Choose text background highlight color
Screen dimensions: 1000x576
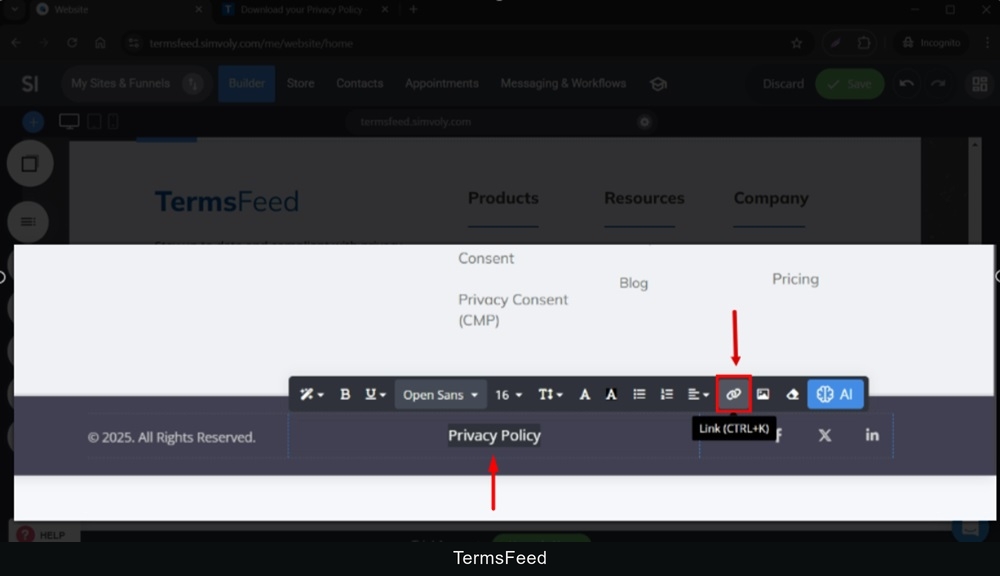point(611,395)
